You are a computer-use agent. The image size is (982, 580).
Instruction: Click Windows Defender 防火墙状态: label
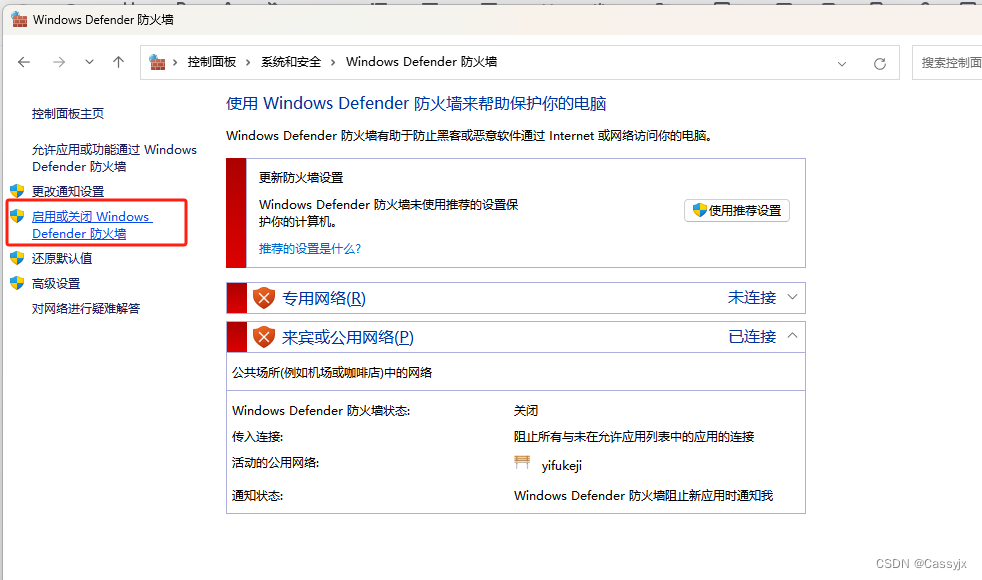(321, 411)
